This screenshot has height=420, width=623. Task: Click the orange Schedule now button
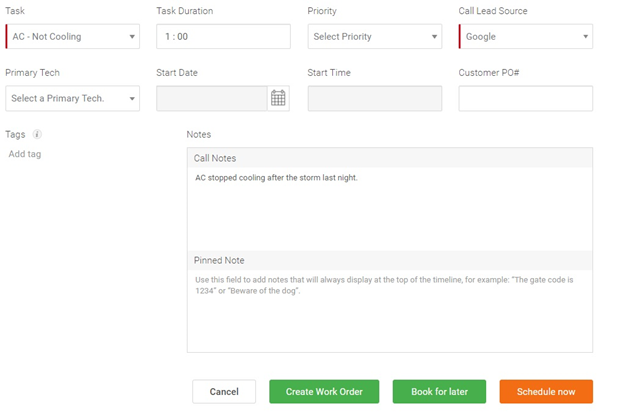pos(546,391)
